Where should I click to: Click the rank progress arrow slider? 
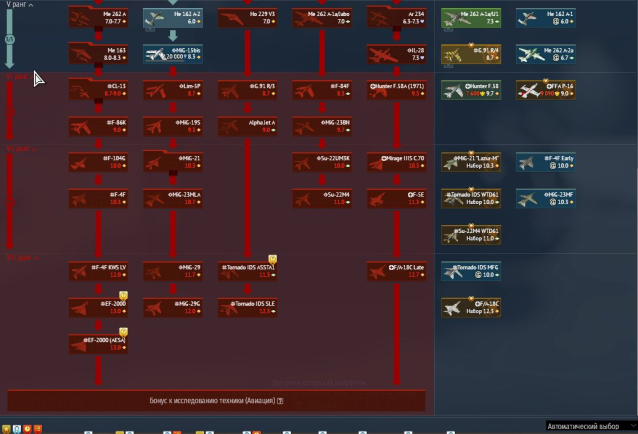(x=10, y=40)
